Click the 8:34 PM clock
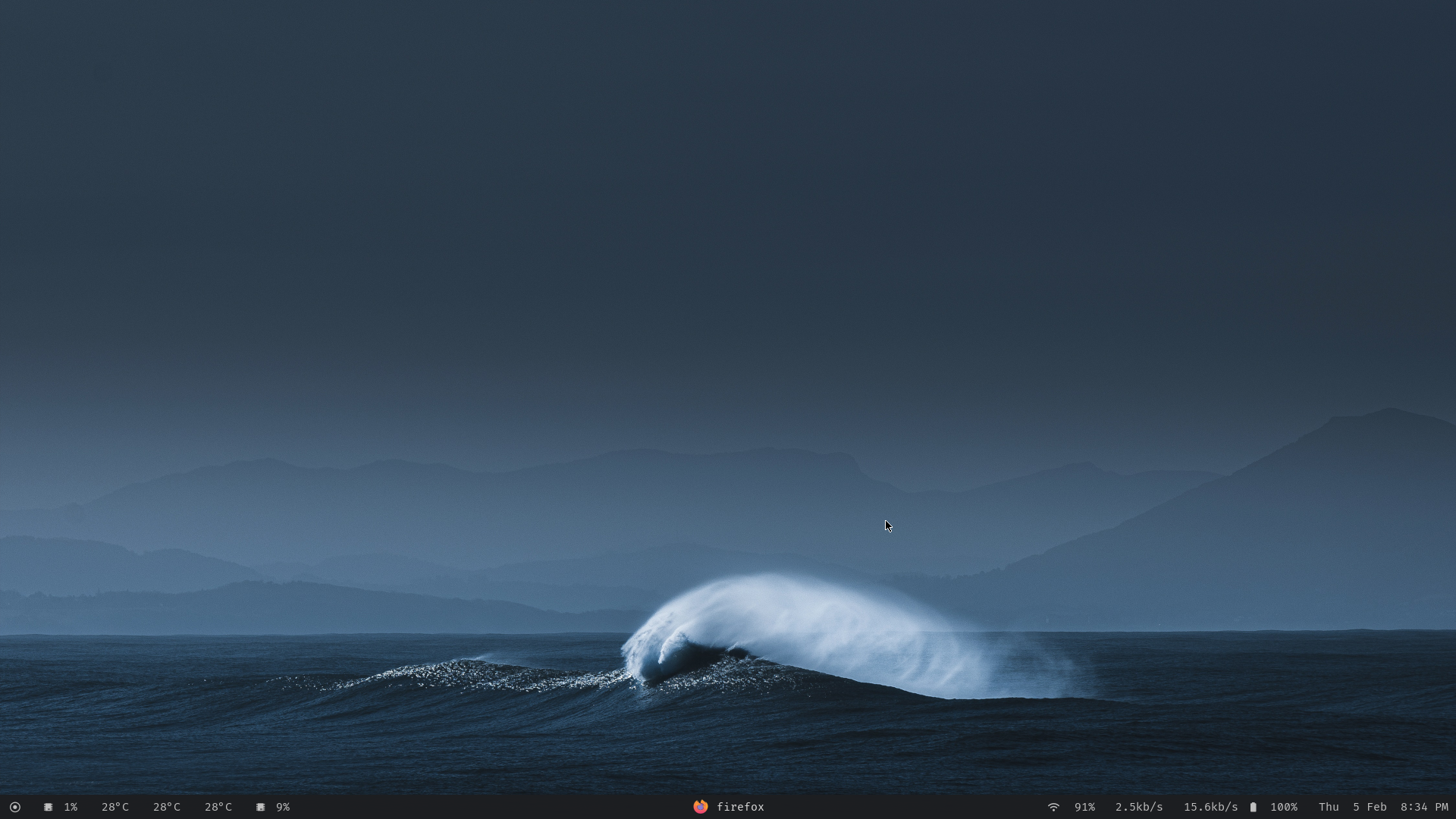The width and height of the screenshot is (1456, 819). 1424,807
